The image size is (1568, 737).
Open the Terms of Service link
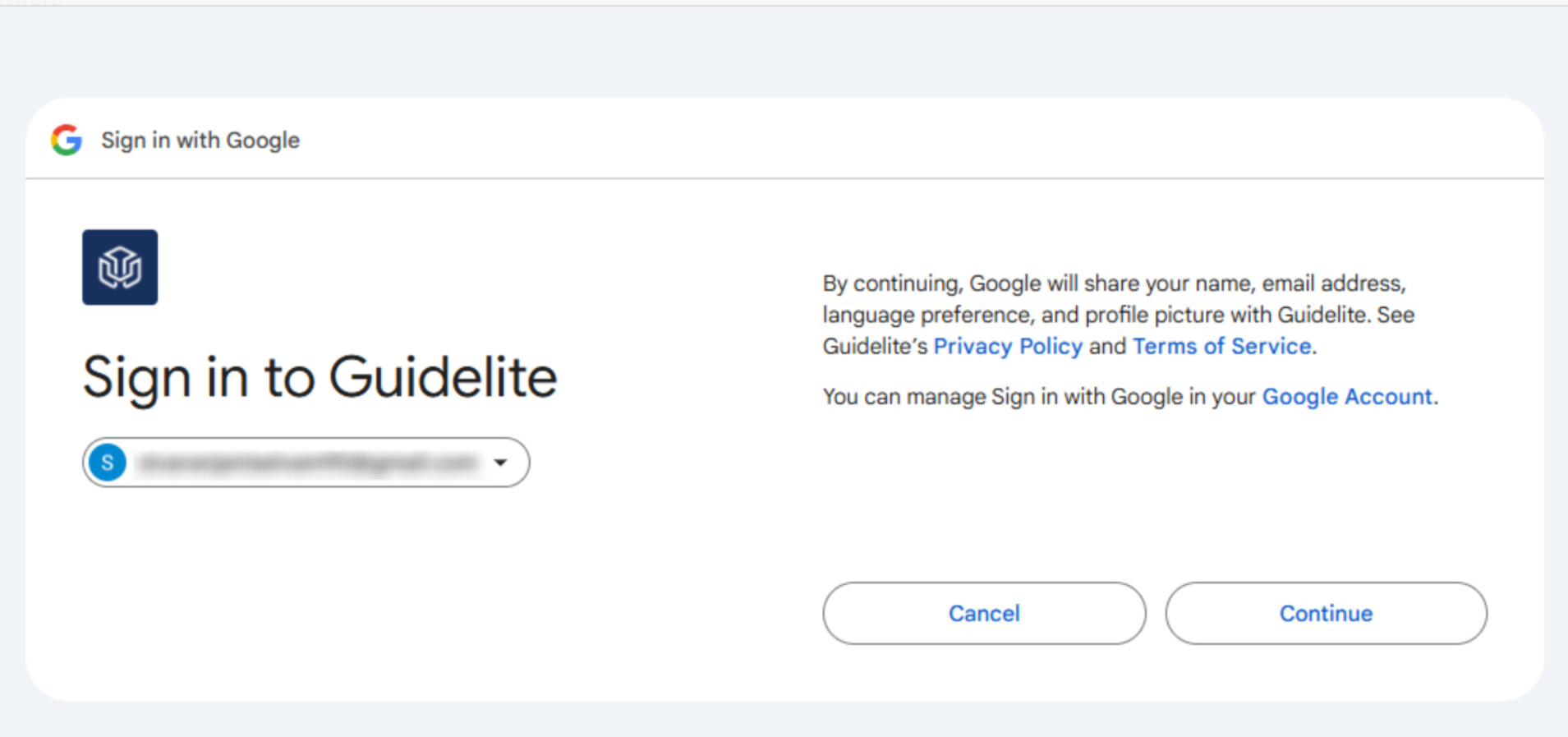(x=1221, y=347)
